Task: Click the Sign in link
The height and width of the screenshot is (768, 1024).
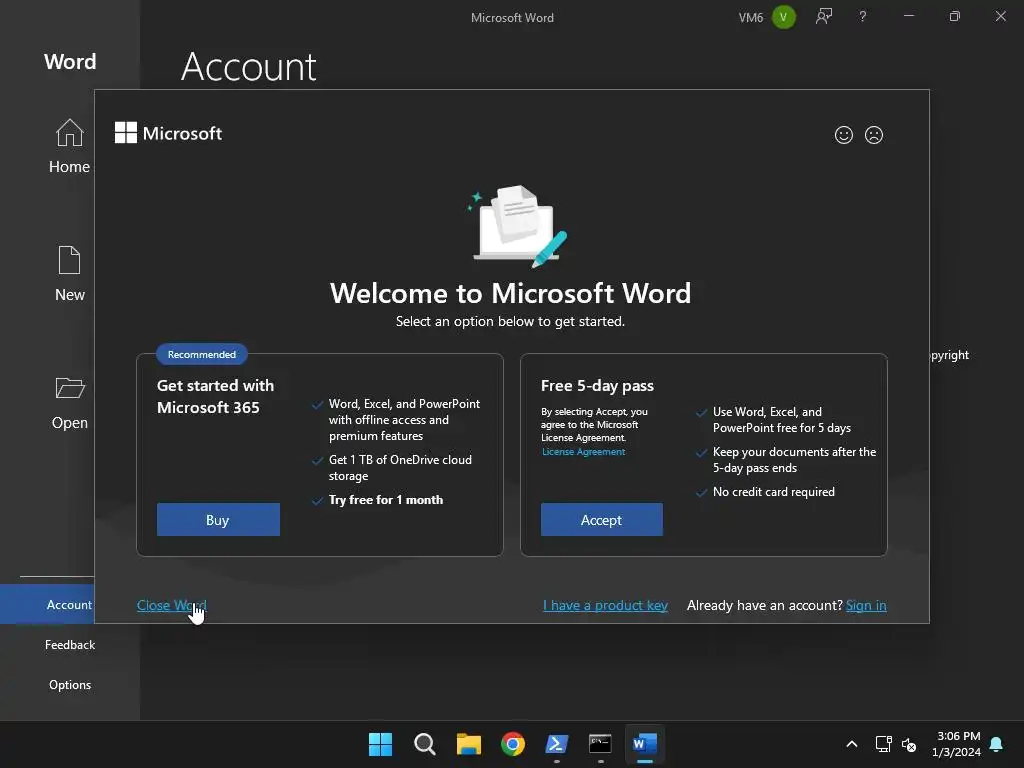Action: point(866,605)
